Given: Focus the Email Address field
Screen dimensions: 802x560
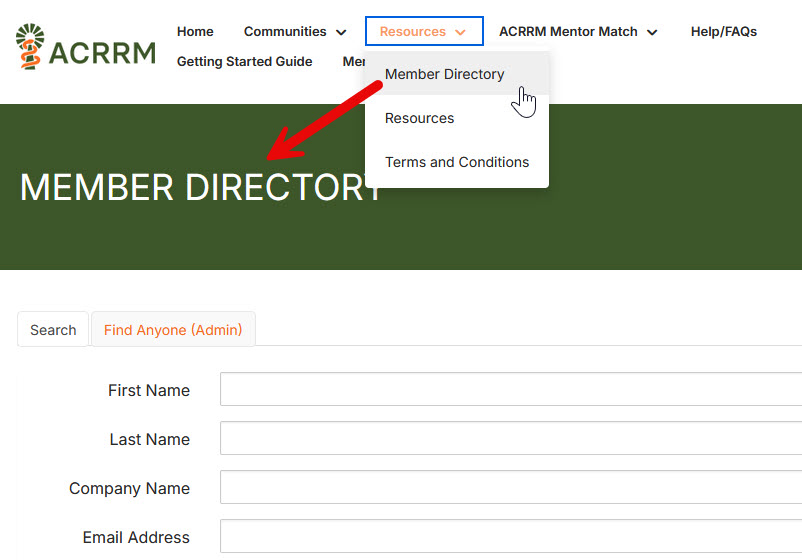Looking at the screenshot, I should tap(511, 536).
